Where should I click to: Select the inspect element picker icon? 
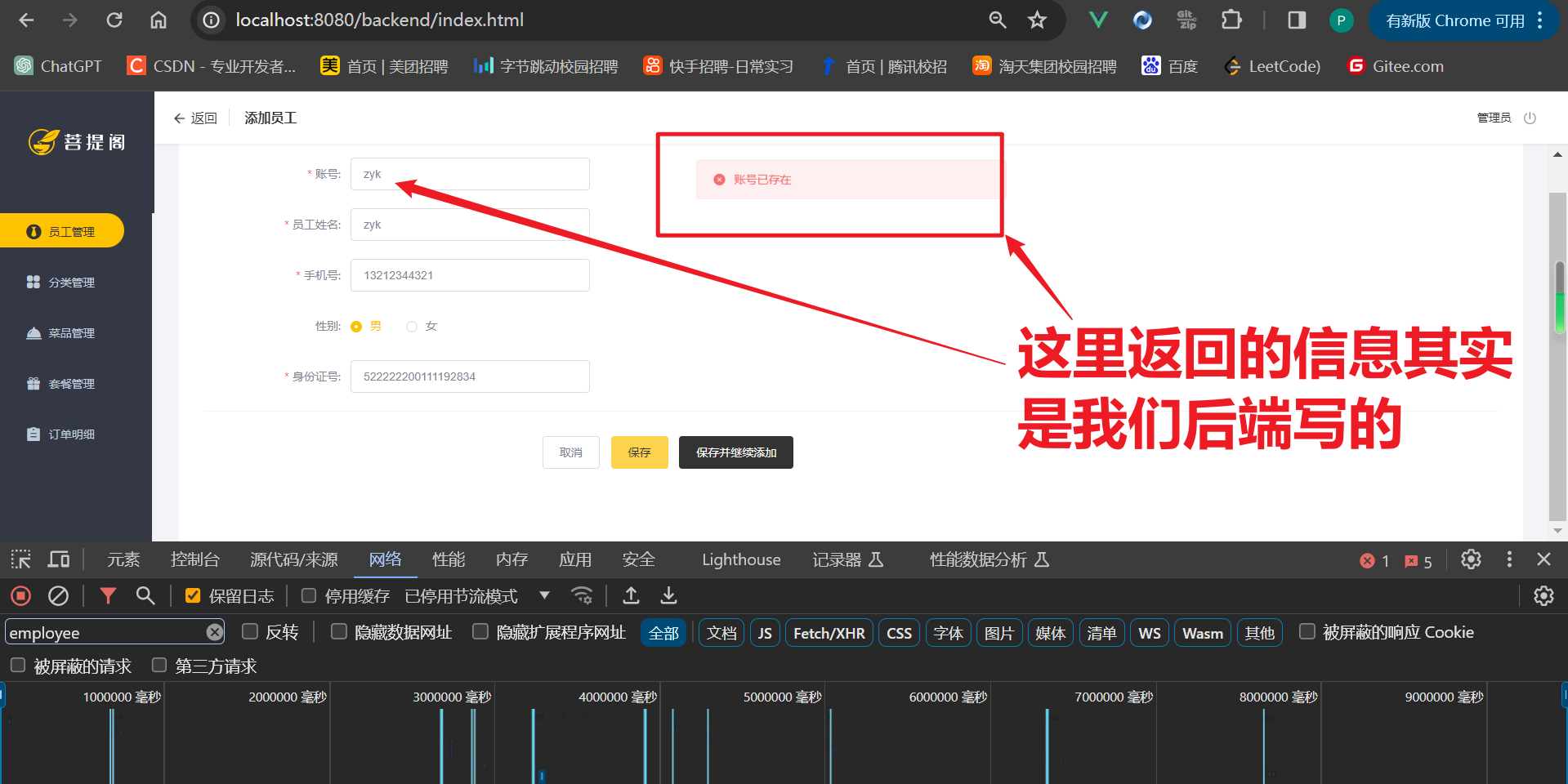tap(21, 559)
